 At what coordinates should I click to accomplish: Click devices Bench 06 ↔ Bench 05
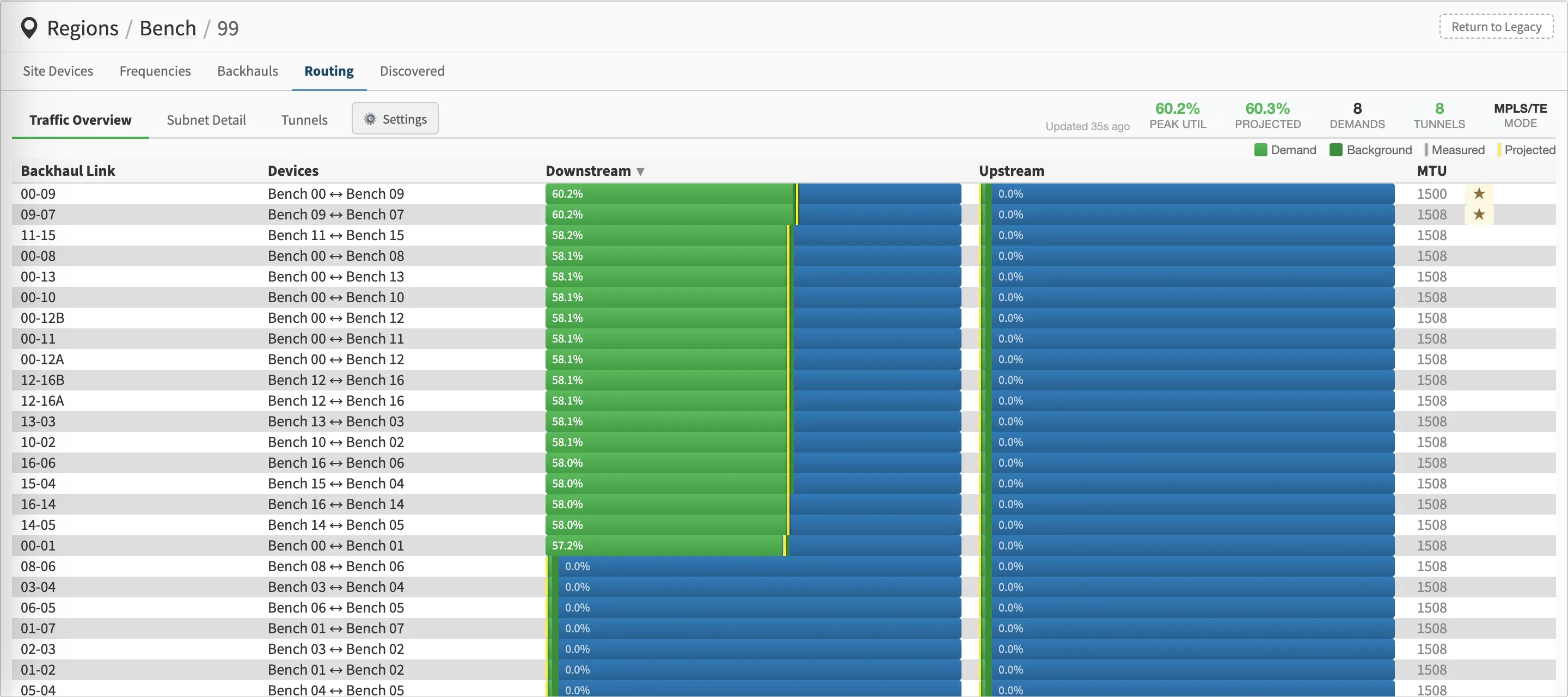click(335, 608)
